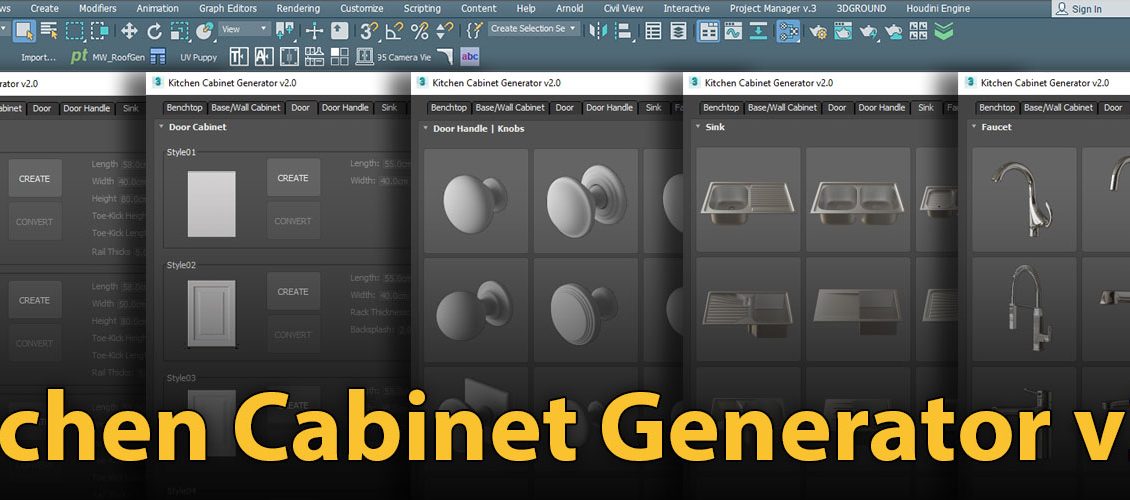1130x500 pixels.
Task: Activate the Select and Move tool
Action: [x=129, y=30]
